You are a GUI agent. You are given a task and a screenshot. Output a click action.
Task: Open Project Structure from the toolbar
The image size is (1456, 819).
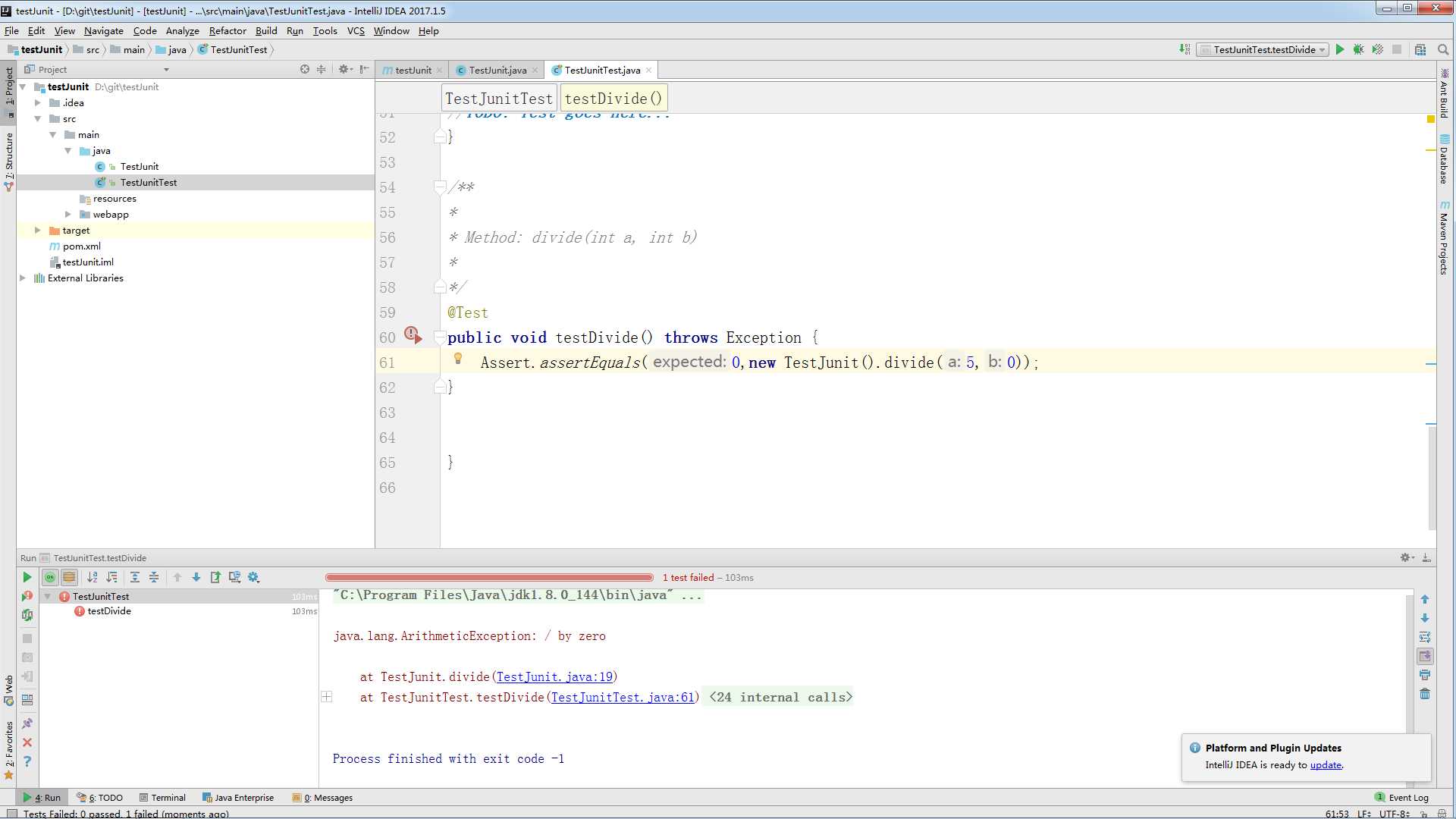[x=1420, y=50]
